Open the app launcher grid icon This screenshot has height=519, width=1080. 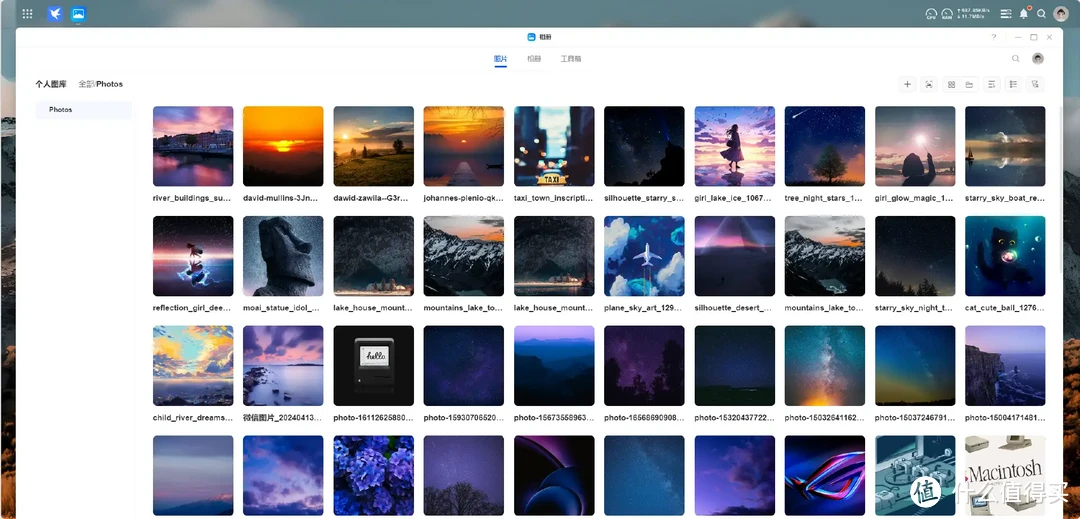click(27, 14)
